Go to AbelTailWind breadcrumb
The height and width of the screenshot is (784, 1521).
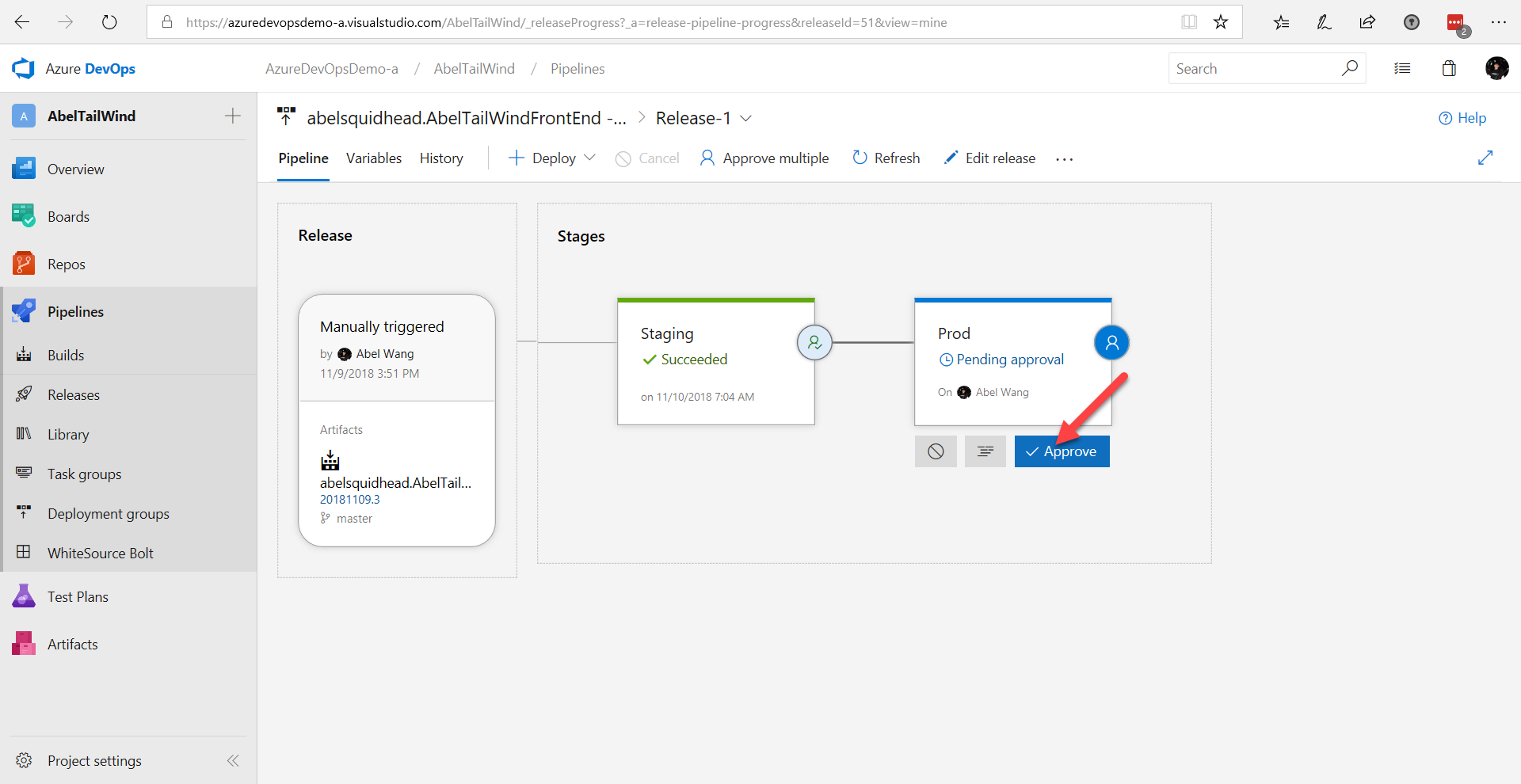point(475,69)
